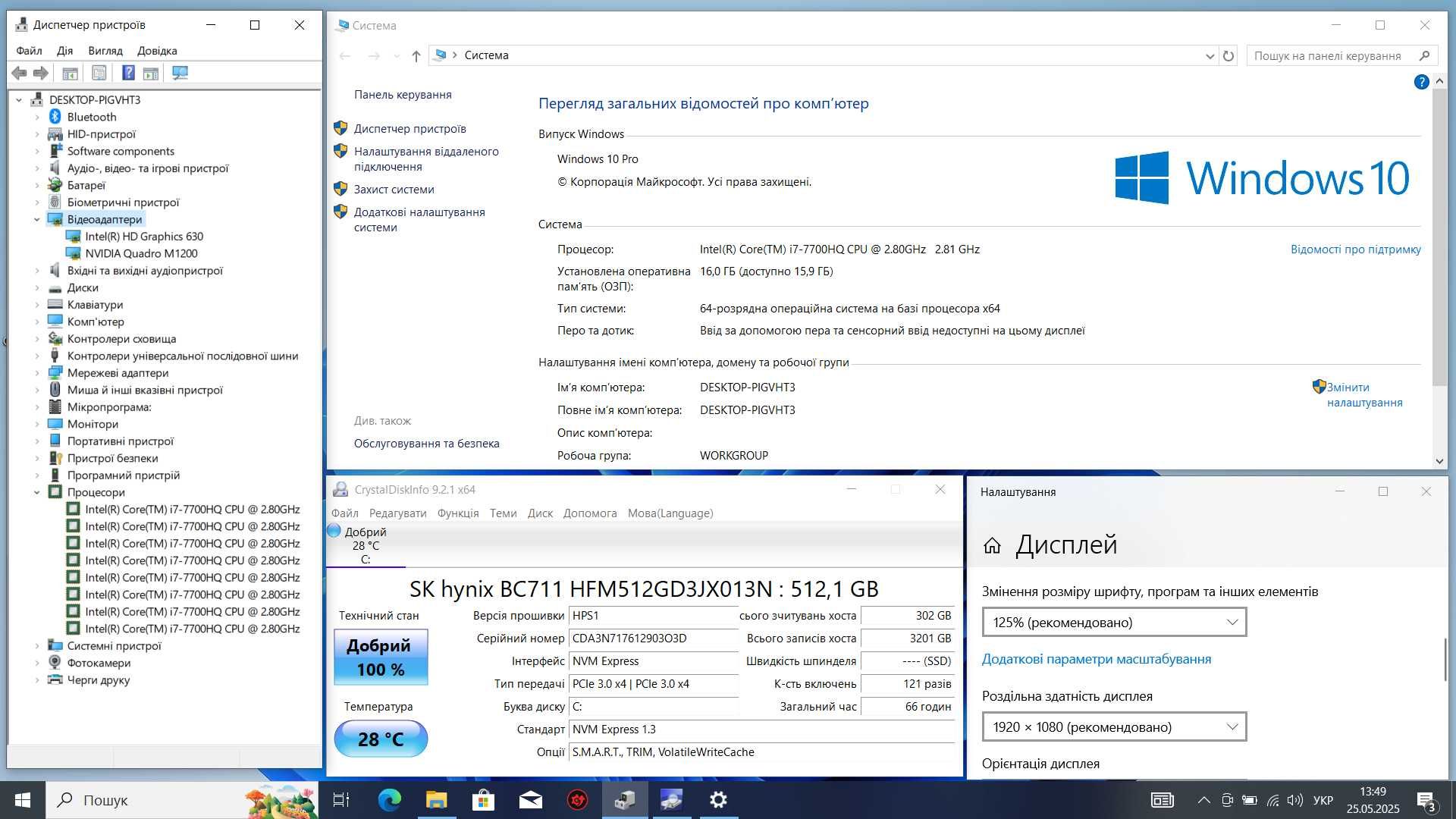Open the Mail app from the taskbar

pos(531,800)
